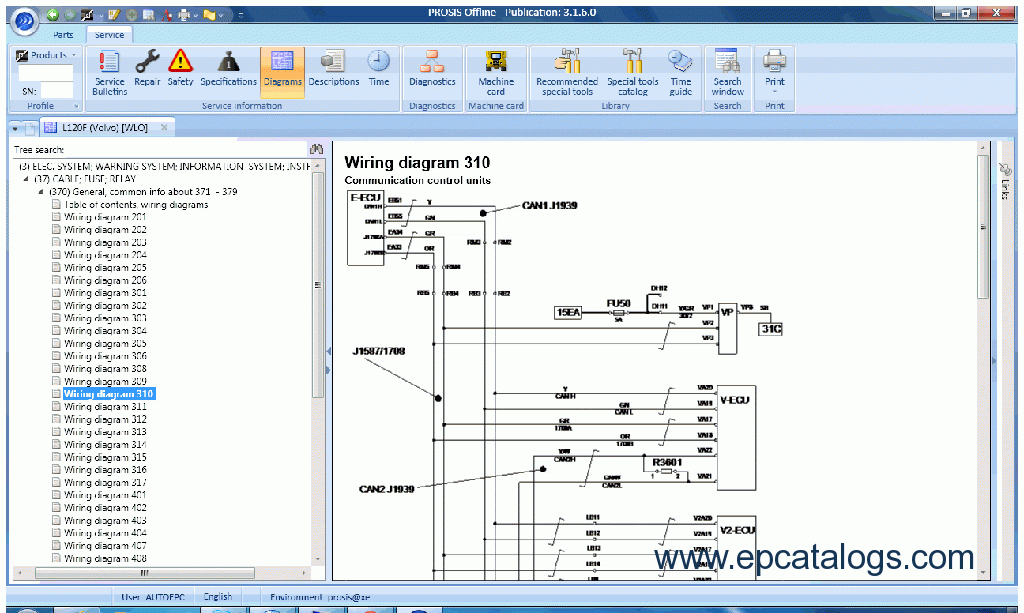Image resolution: width=1024 pixels, height=613 pixels.
Task: Expand the Profile group dialog launcher
Action: [x=76, y=106]
